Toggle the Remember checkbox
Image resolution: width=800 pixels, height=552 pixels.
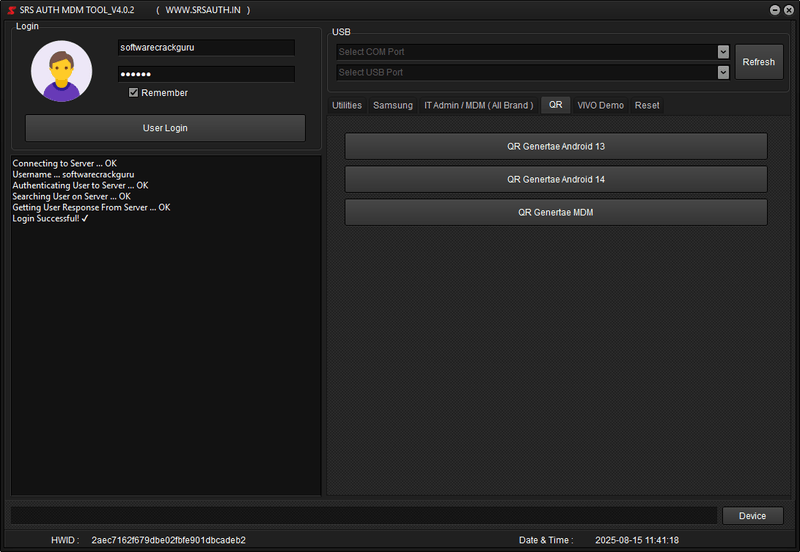click(x=134, y=93)
